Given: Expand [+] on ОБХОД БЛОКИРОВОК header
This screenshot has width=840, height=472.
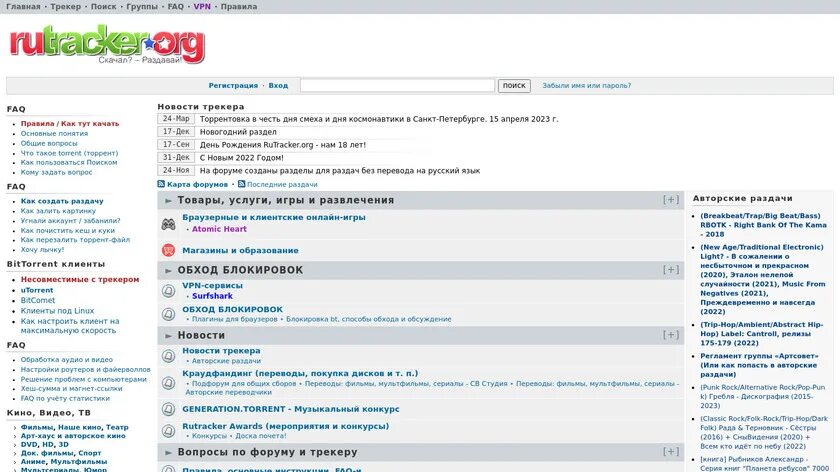Looking at the screenshot, I should pos(671,270).
